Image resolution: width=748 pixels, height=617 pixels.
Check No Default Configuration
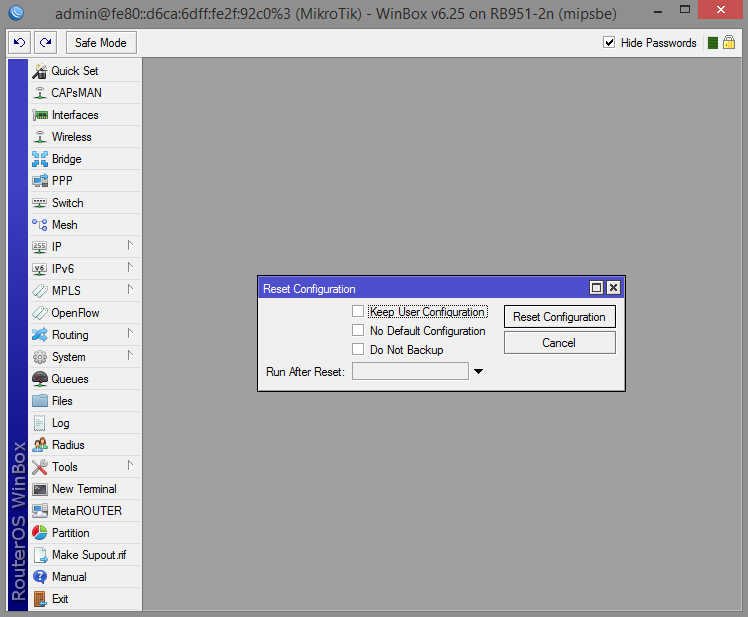(x=358, y=330)
